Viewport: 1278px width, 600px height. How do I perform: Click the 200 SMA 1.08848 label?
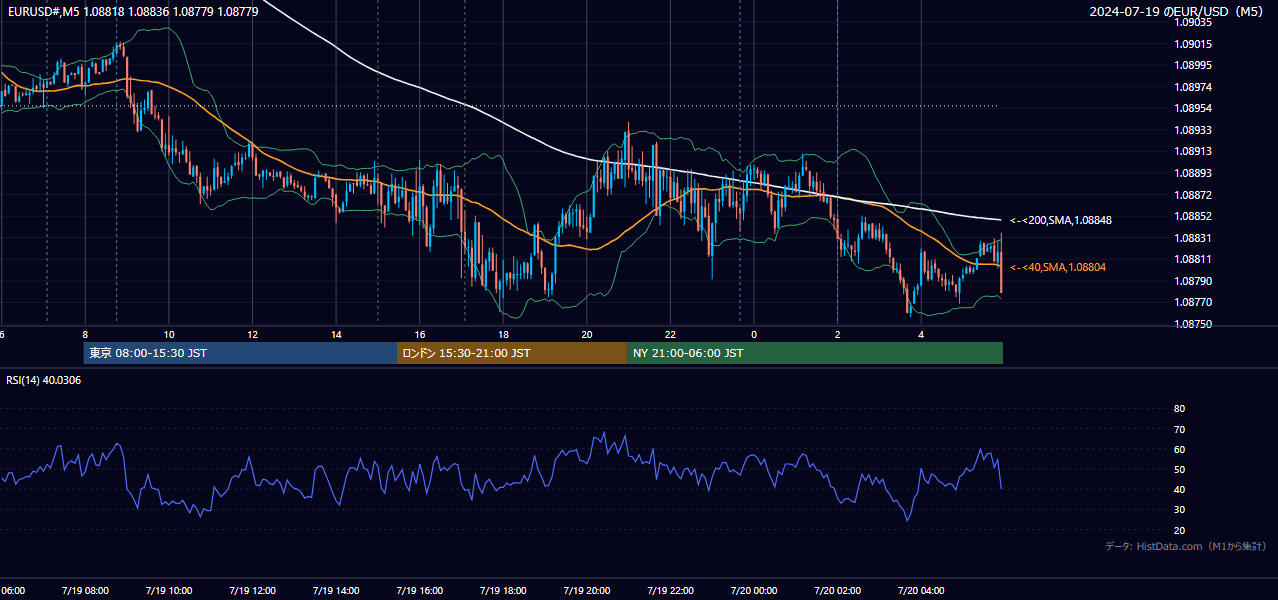[x=1060, y=220]
